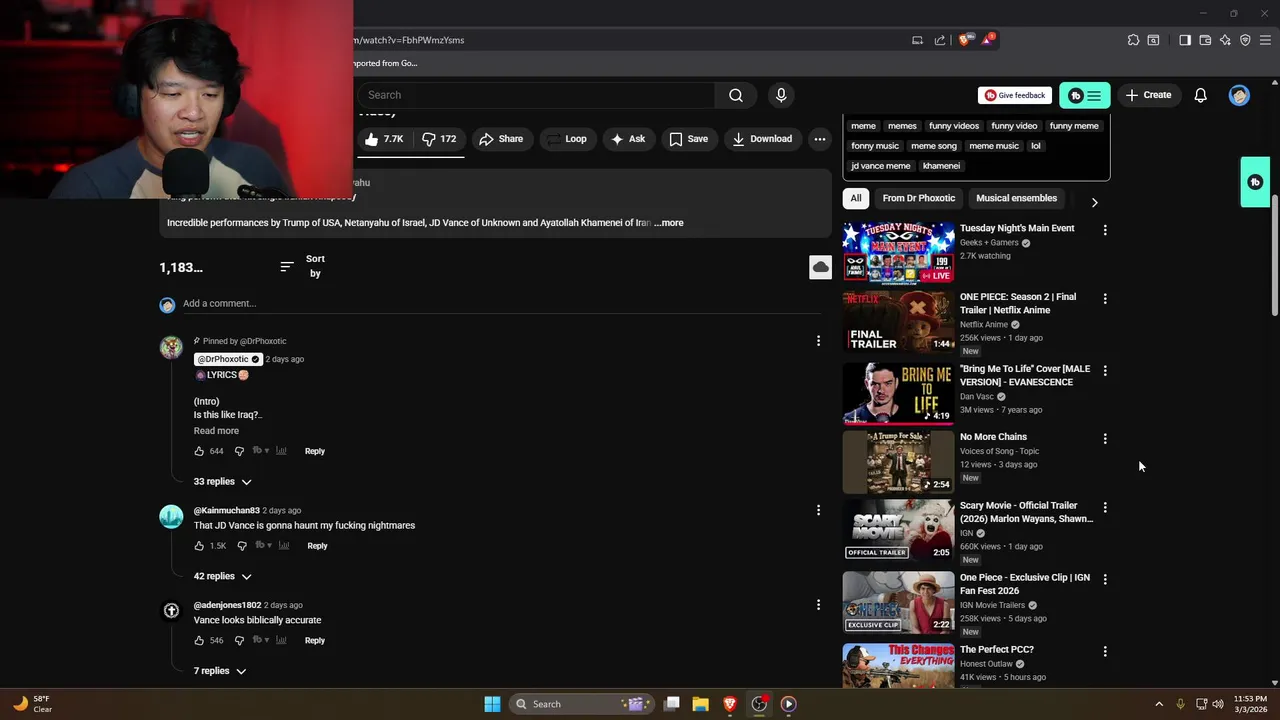The height and width of the screenshot is (720, 1280).
Task: Open YouTube notifications bell
Action: [1200, 95]
